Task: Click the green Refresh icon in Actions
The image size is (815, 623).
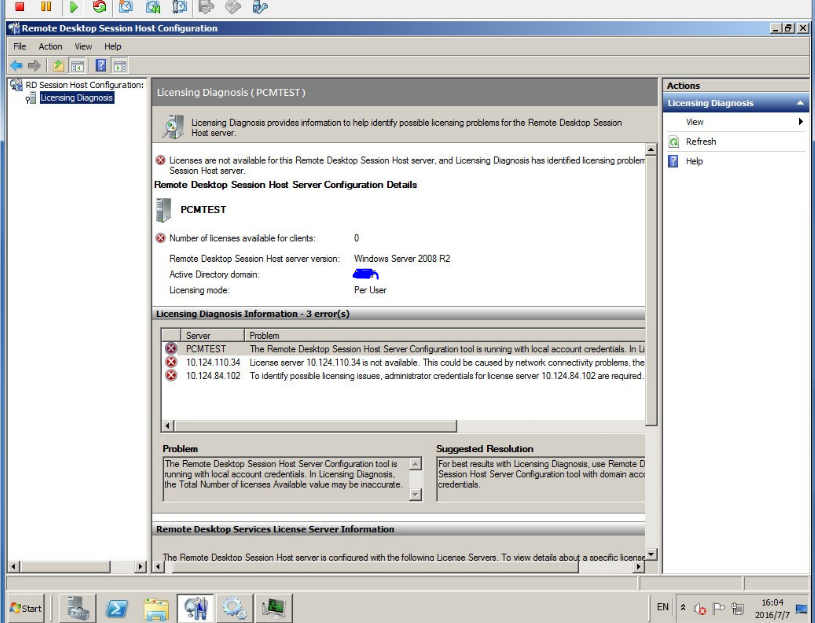Action: tap(674, 141)
